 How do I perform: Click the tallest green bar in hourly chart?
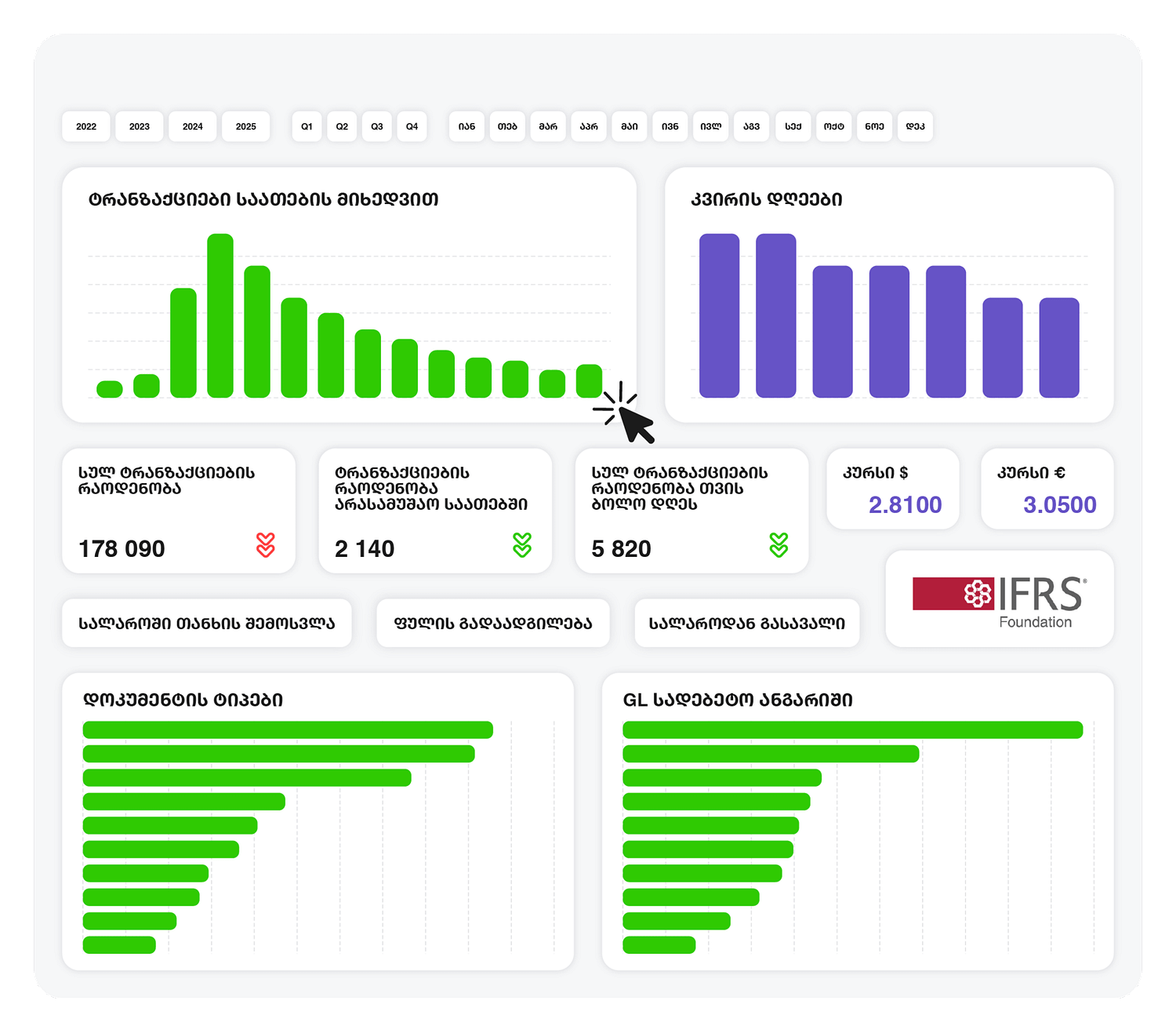click(x=220, y=315)
